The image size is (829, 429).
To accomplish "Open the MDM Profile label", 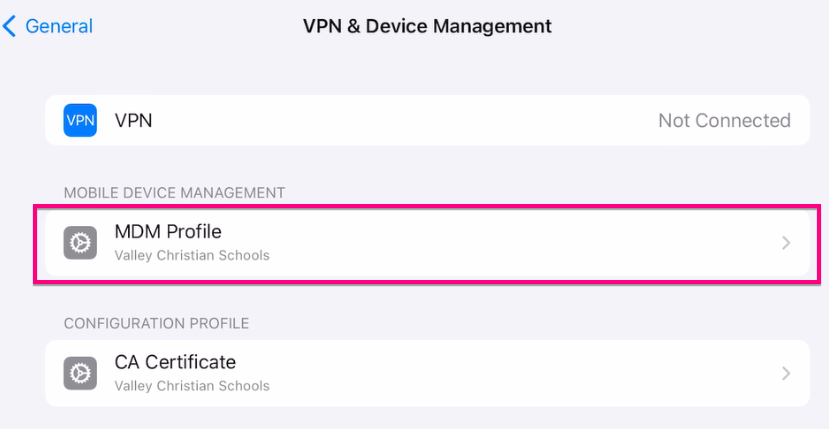I will tap(168, 232).
